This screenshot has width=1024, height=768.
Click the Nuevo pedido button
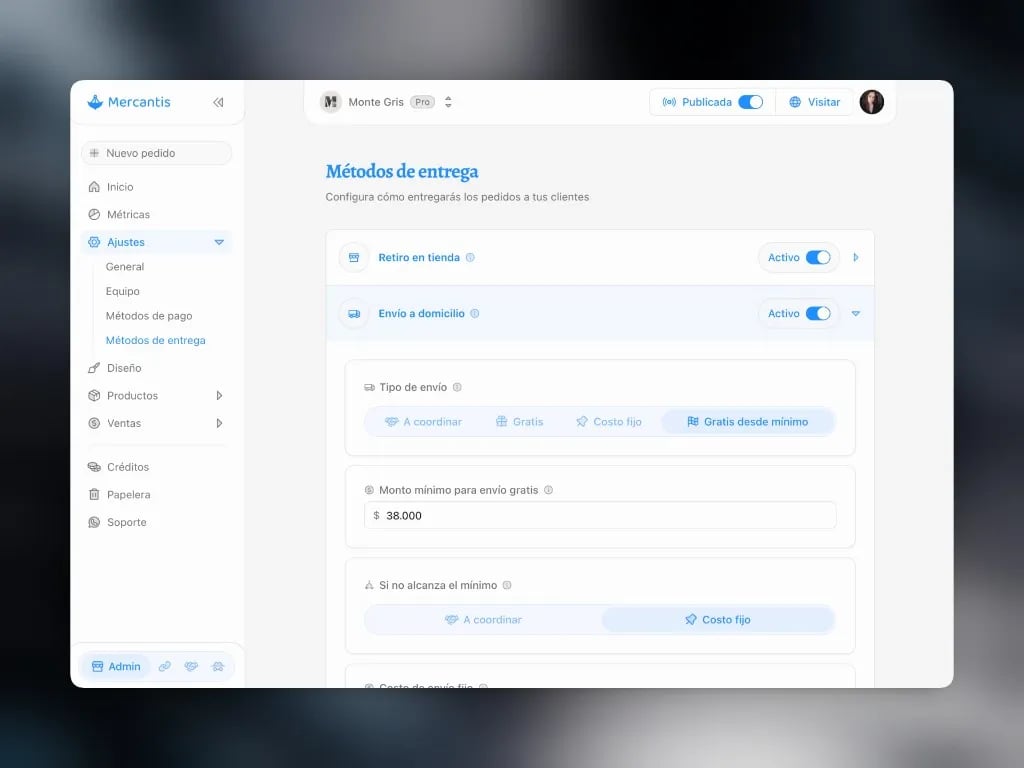(x=156, y=153)
